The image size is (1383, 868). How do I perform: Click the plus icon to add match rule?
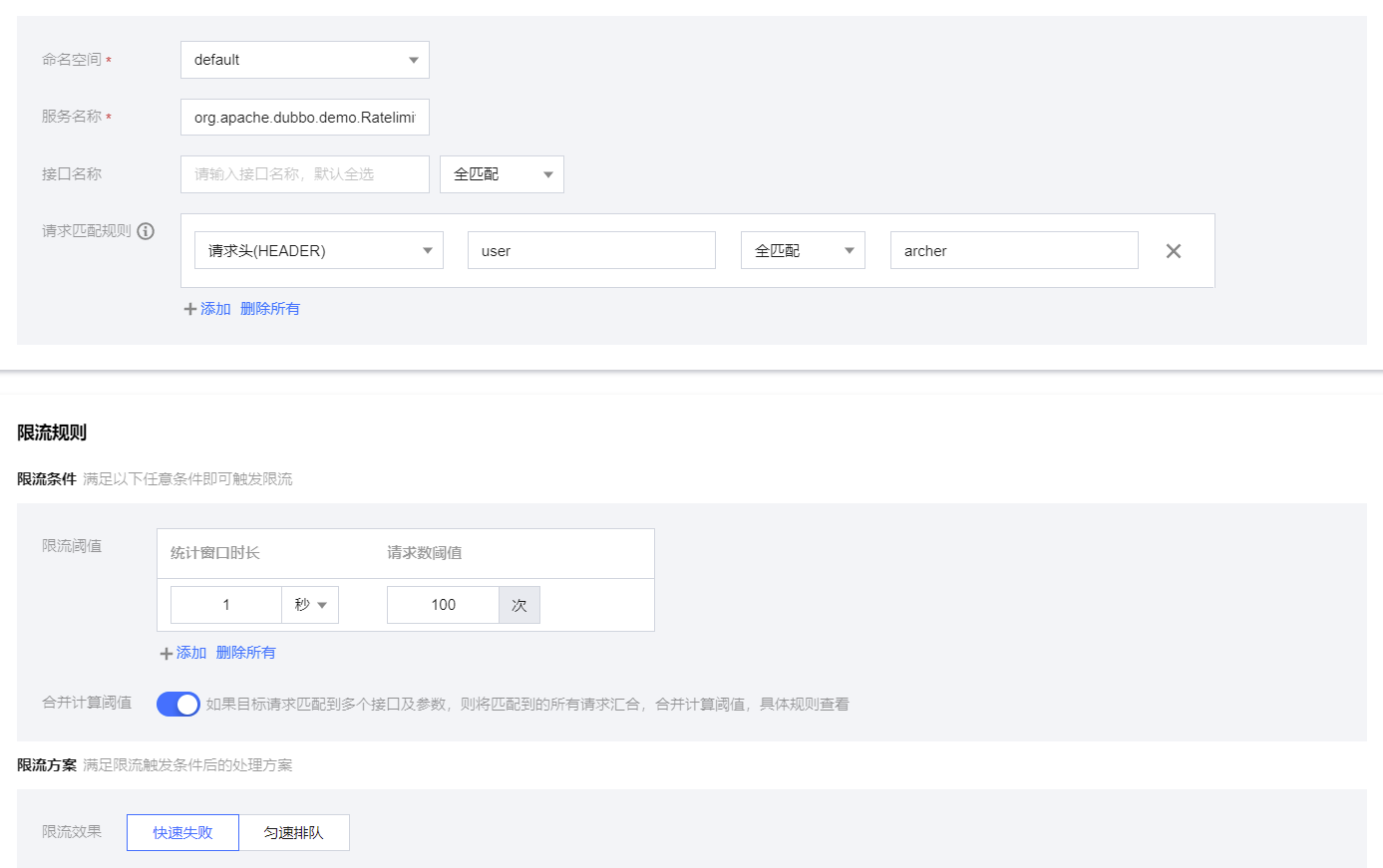pos(189,309)
